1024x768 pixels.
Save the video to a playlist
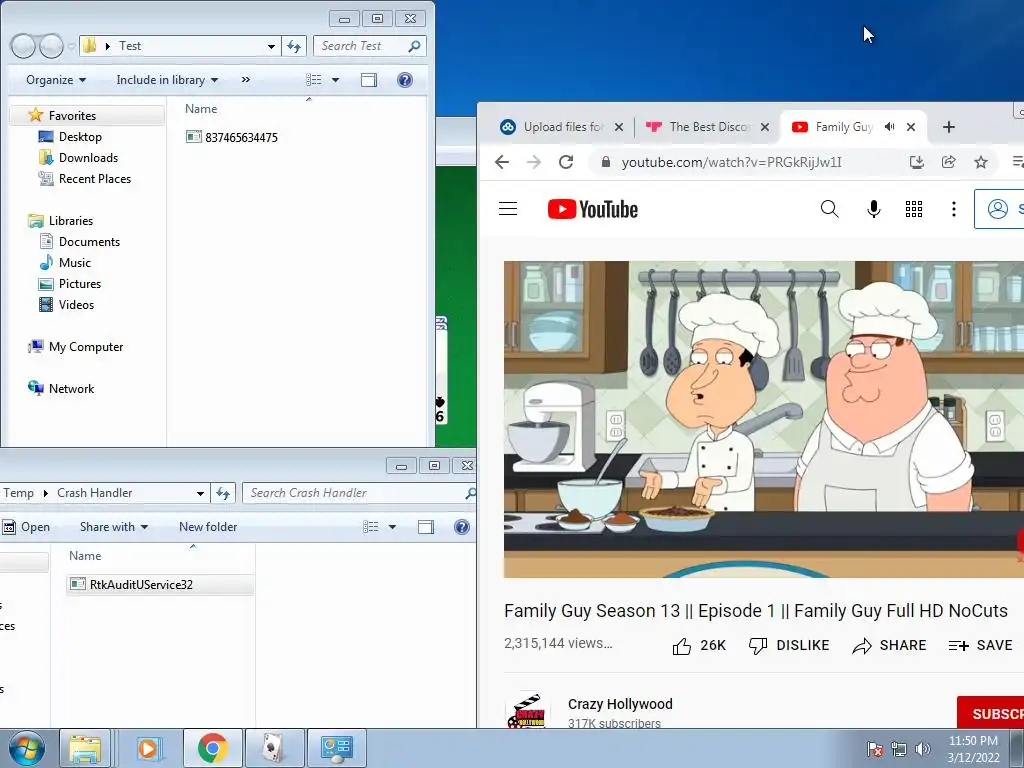point(980,645)
